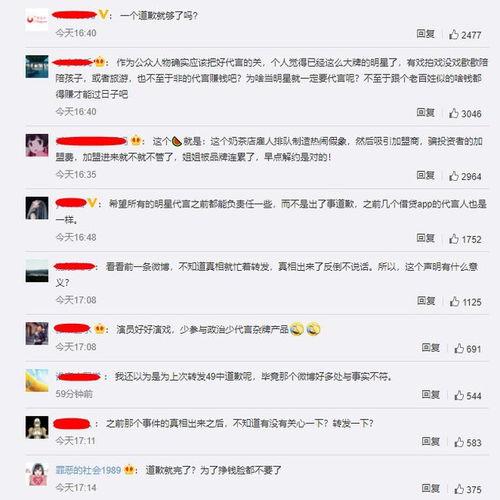Like the comment with 375 likes
The width and height of the screenshot is (500, 500).
pos(459,489)
